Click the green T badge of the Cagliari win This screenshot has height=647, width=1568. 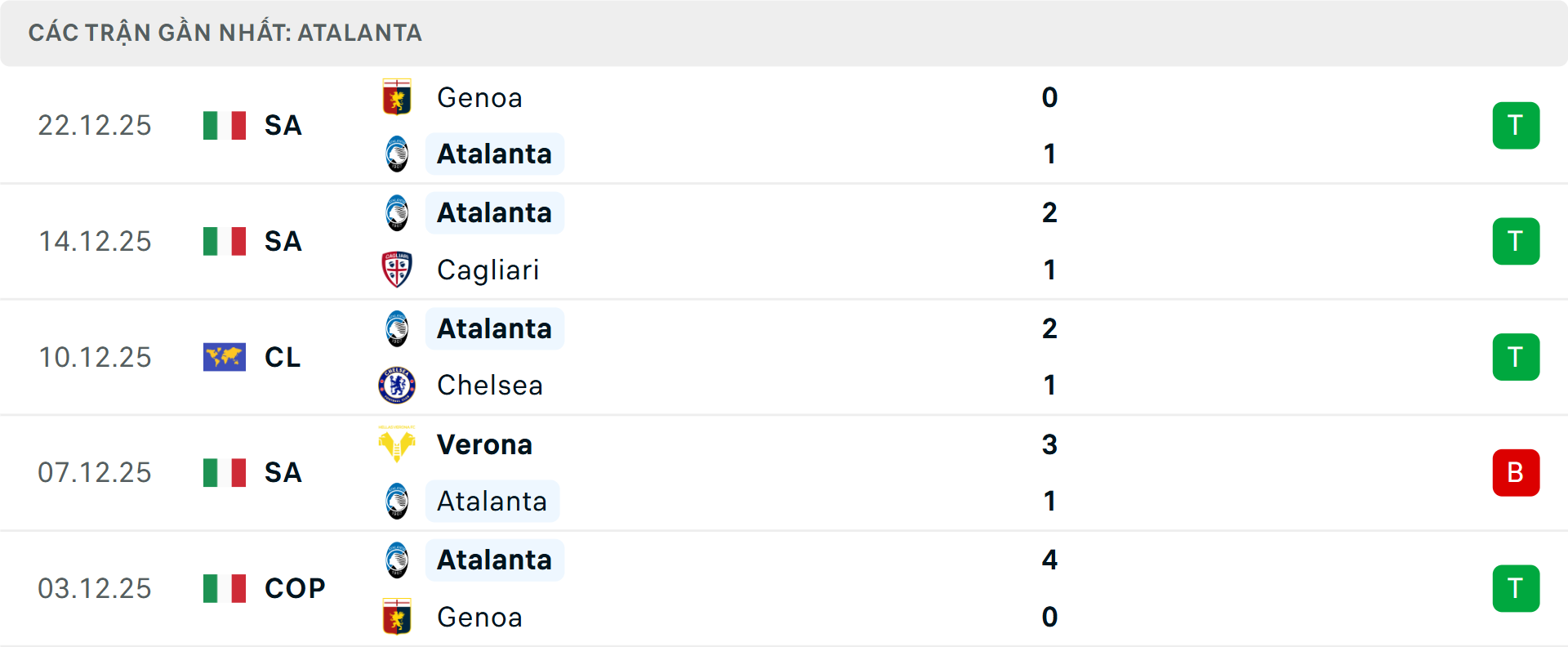click(1516, 241)
